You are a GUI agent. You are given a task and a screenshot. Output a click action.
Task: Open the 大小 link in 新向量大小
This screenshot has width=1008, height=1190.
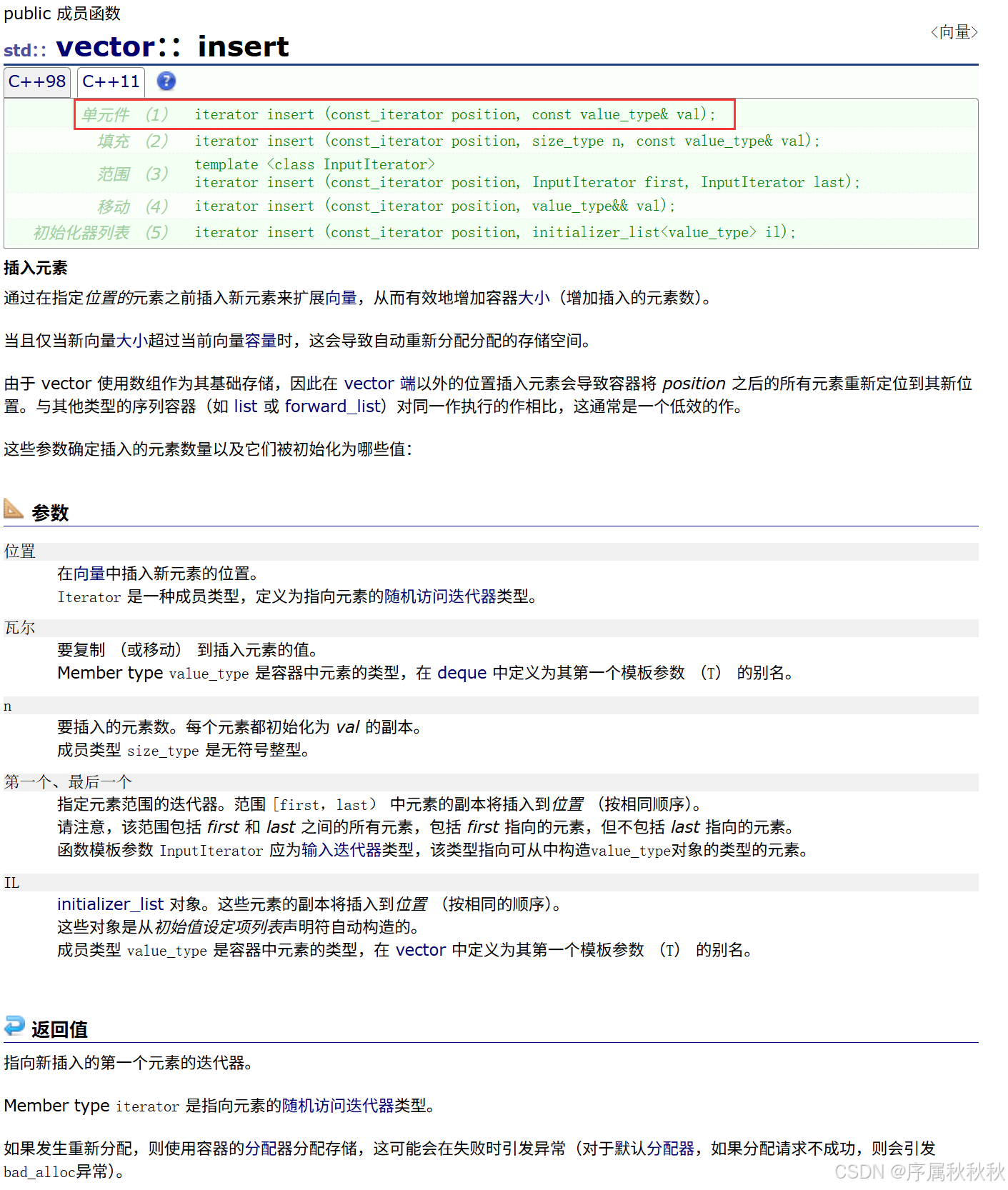(132, 341)
